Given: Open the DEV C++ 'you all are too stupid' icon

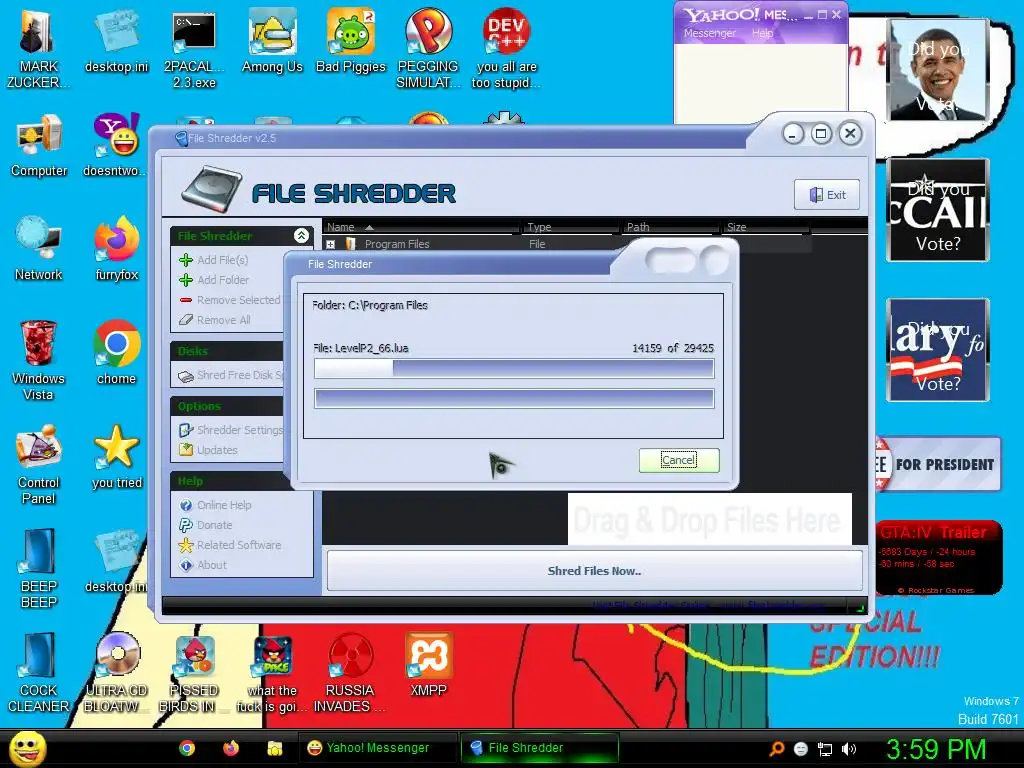Looking at the screenshot, I should (x=506, y=48).
